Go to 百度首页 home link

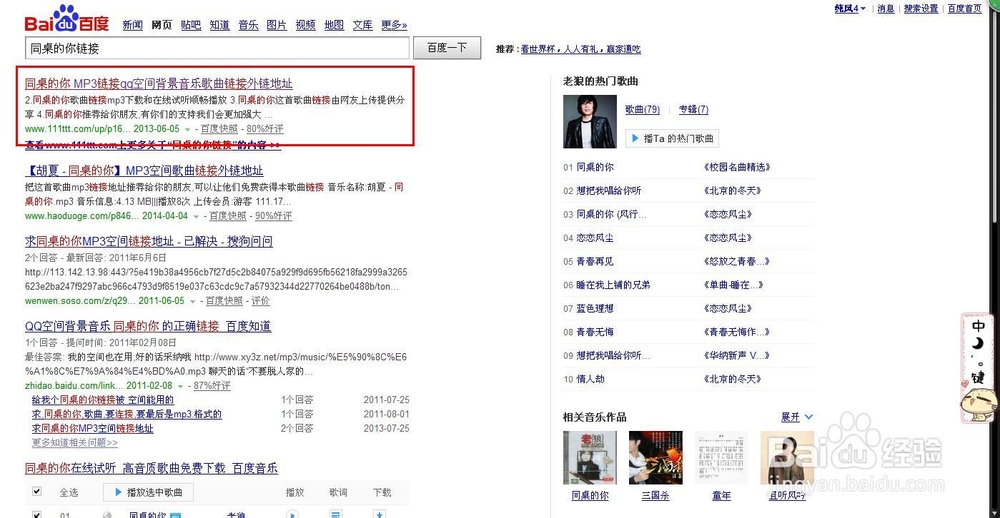coord(965,8)
